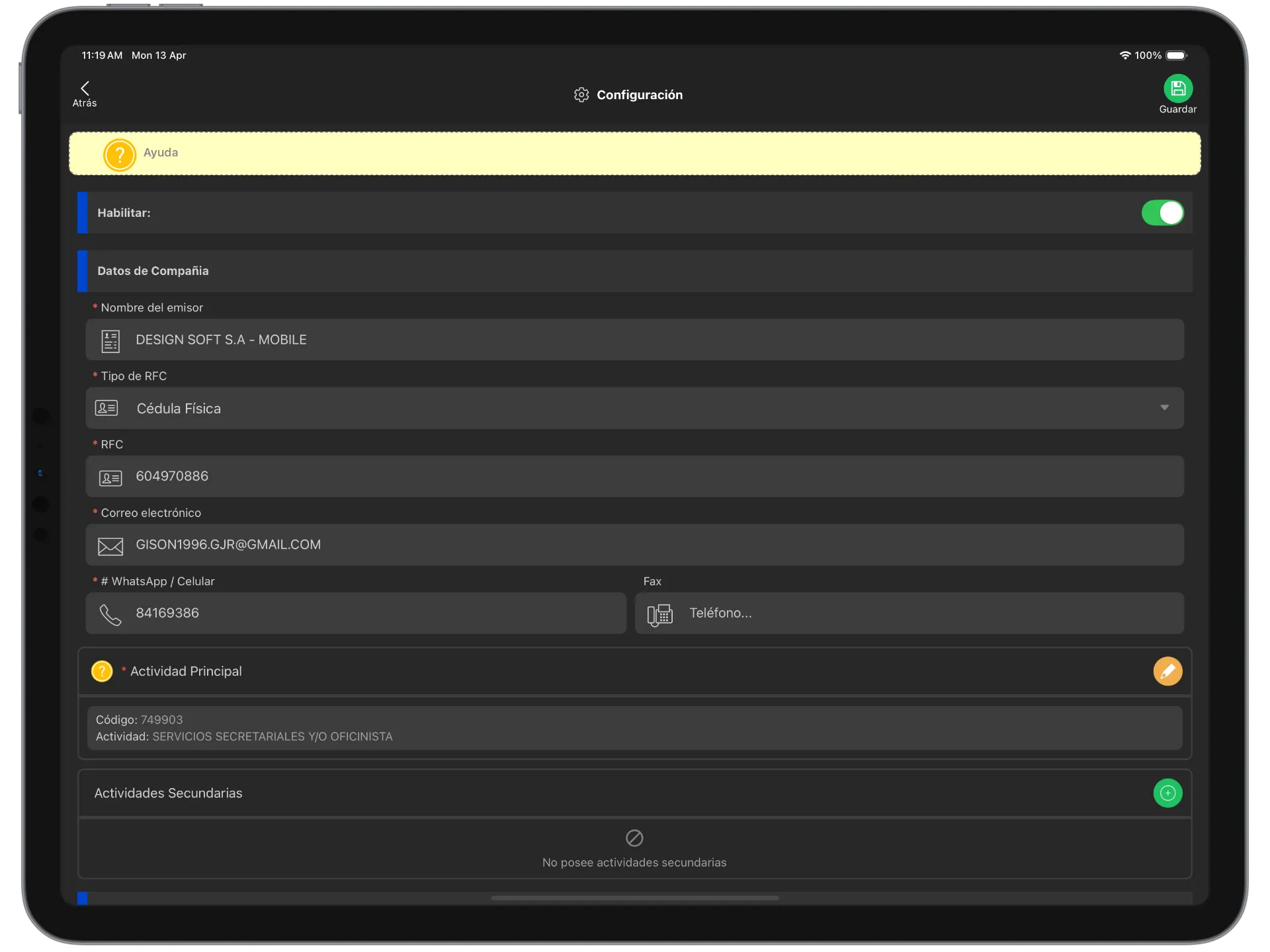Click the fax machine icon in the Fax field

[659, 614]
